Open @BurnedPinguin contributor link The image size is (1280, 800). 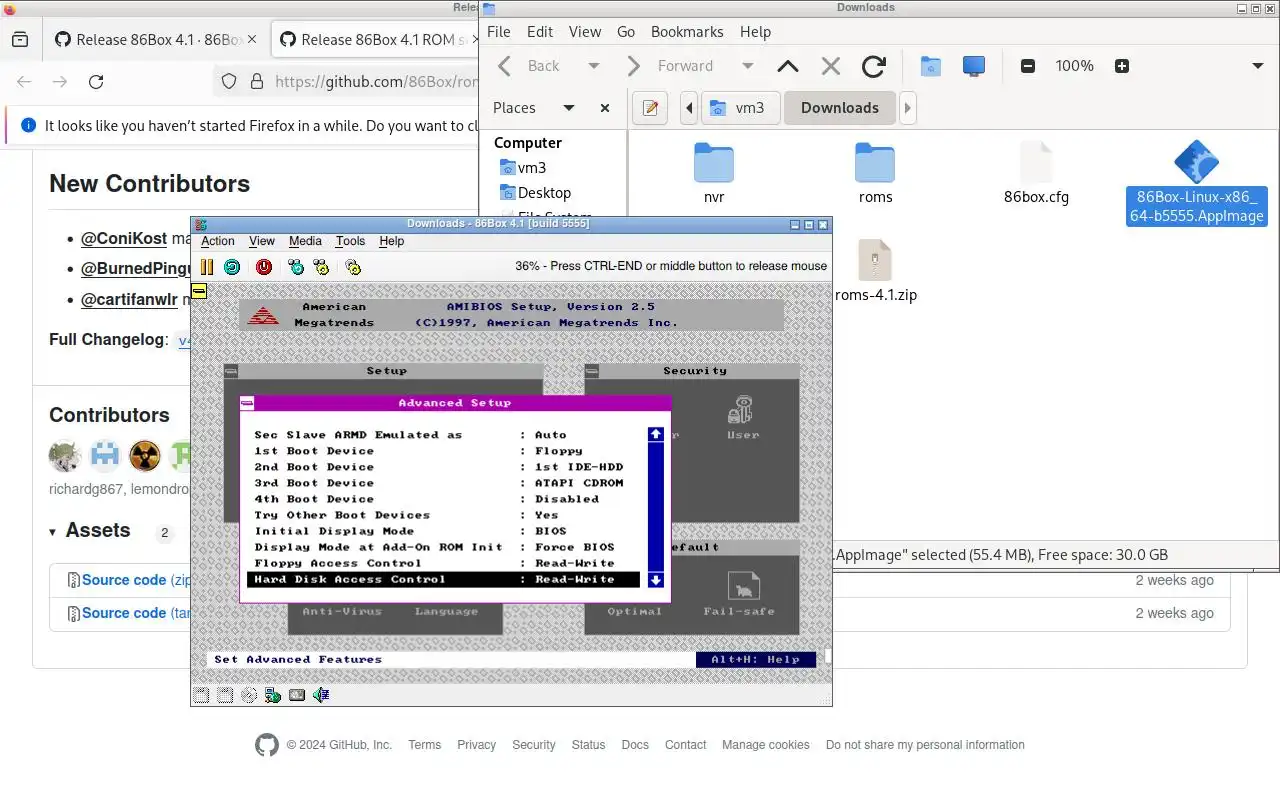click(134, 269)
